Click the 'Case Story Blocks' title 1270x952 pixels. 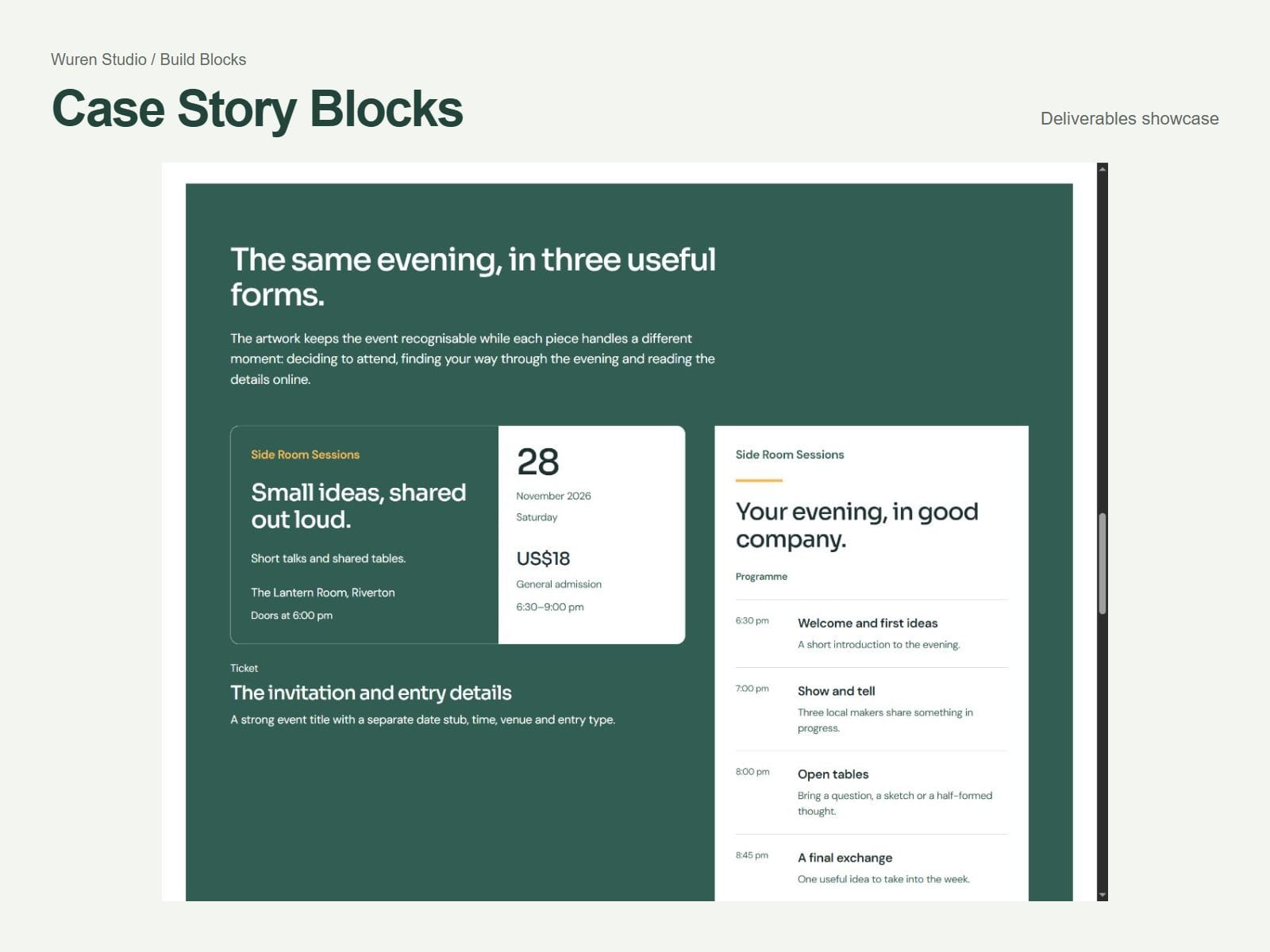click(257, 109)
